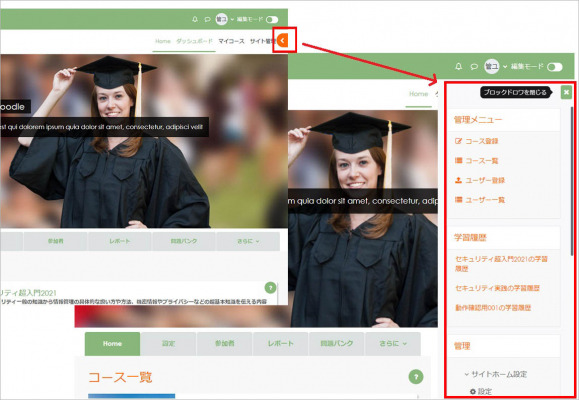Close the block drawer with green X button

[x=566, y=92]
